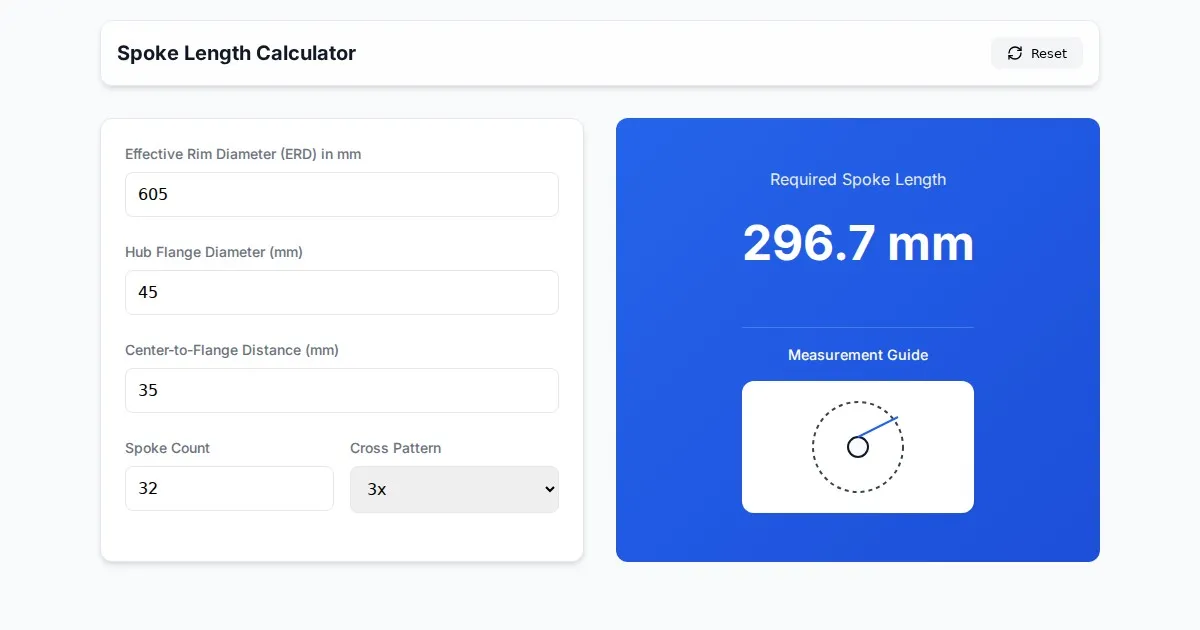Click the Cross Pattern label text

(x=395, y=448)
